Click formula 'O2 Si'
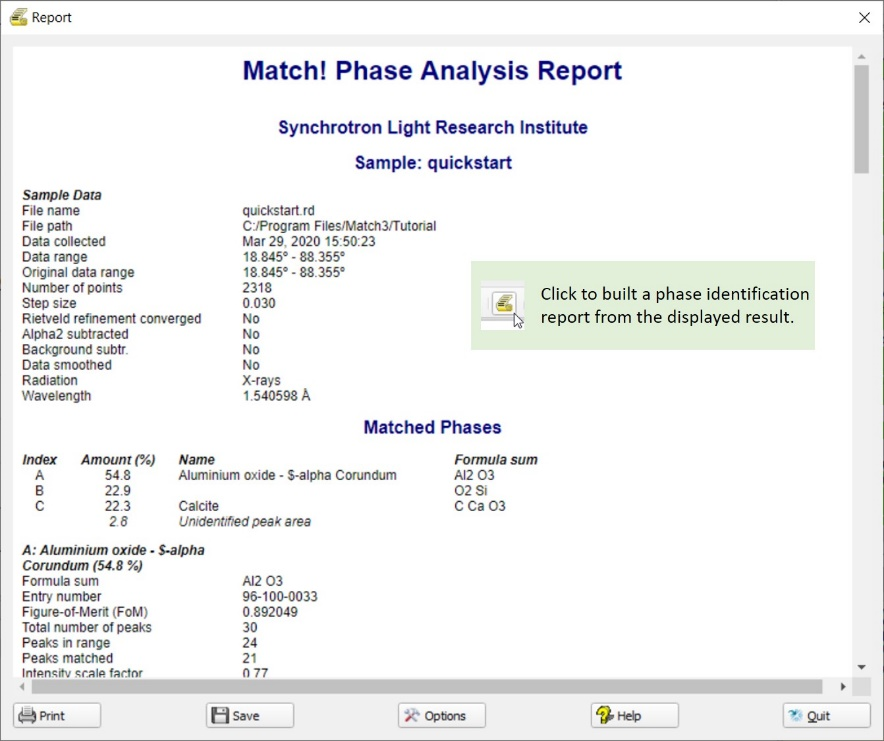 (471, 491)
